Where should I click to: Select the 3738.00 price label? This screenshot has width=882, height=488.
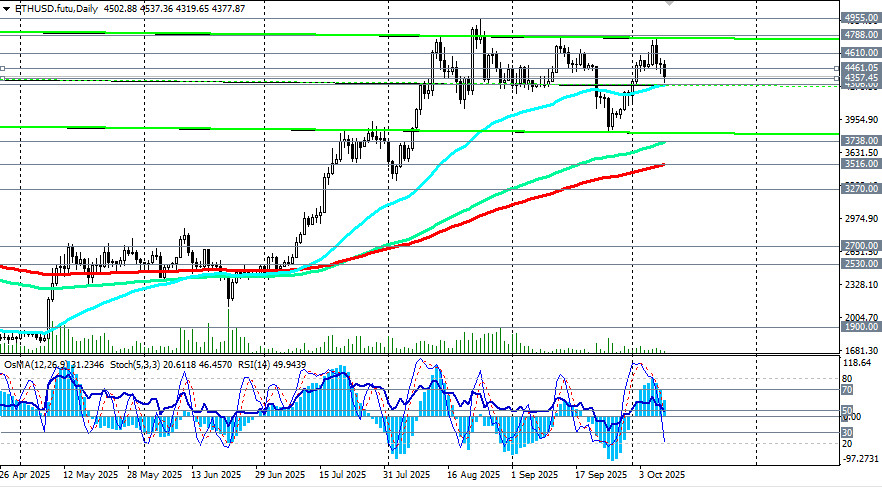click(860, 142)
